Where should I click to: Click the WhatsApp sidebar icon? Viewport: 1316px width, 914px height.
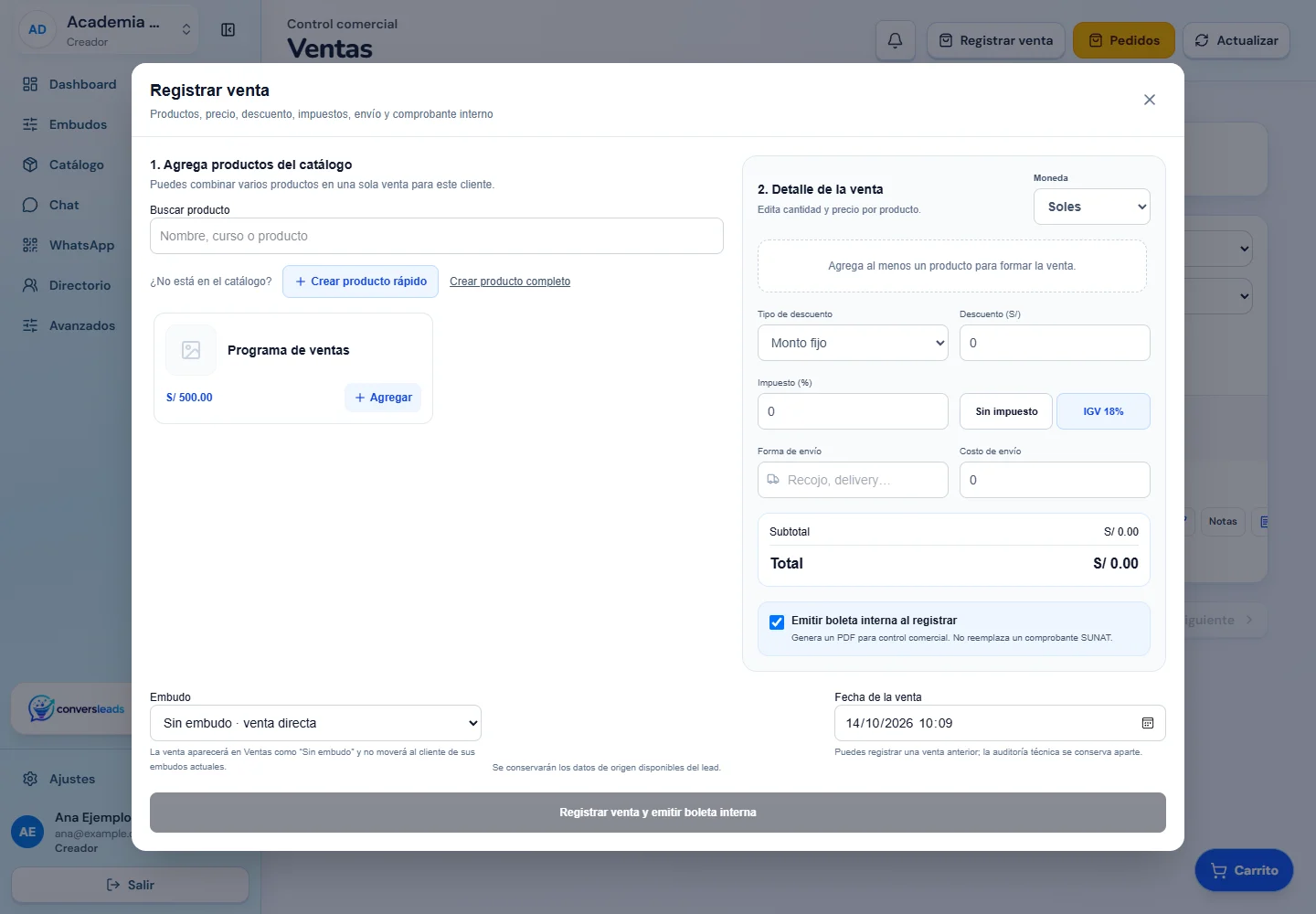(x=30, y=245)
